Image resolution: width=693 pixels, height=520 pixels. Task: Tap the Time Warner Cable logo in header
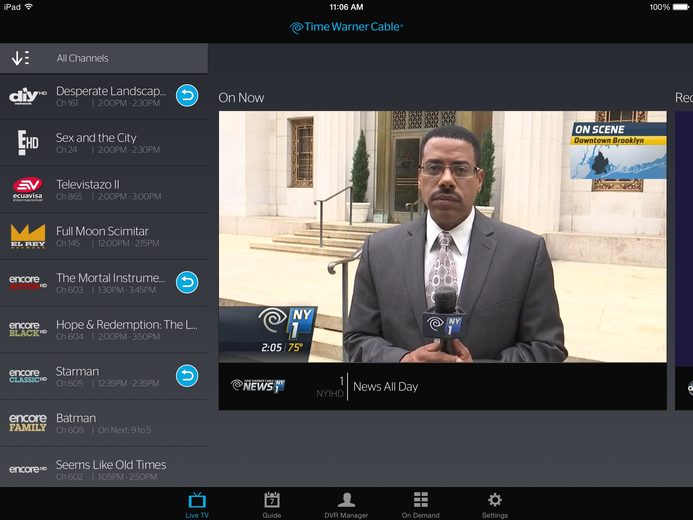coord(346,27)
